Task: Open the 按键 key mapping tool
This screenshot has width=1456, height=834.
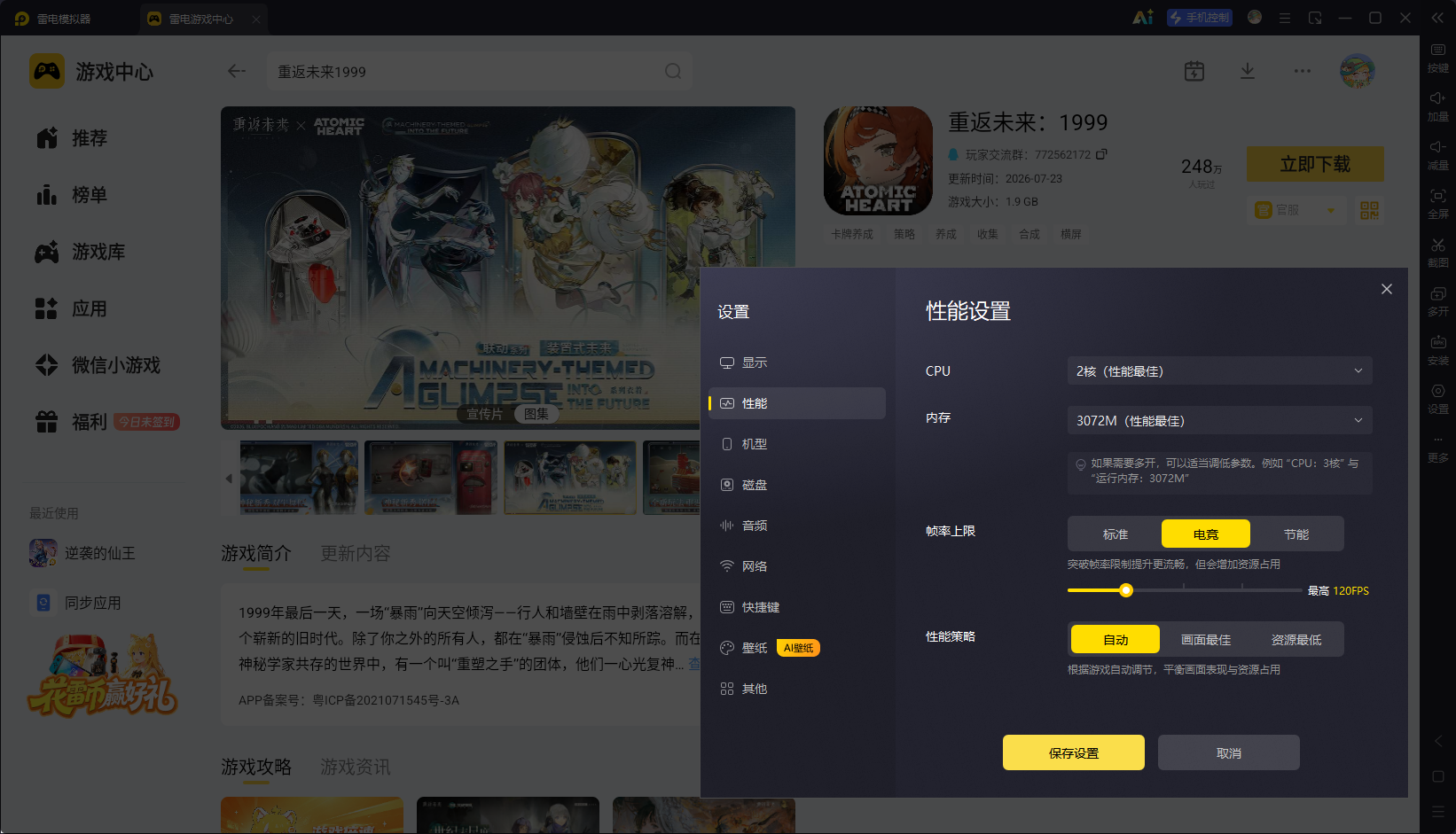Action: tap(1437, 58)
